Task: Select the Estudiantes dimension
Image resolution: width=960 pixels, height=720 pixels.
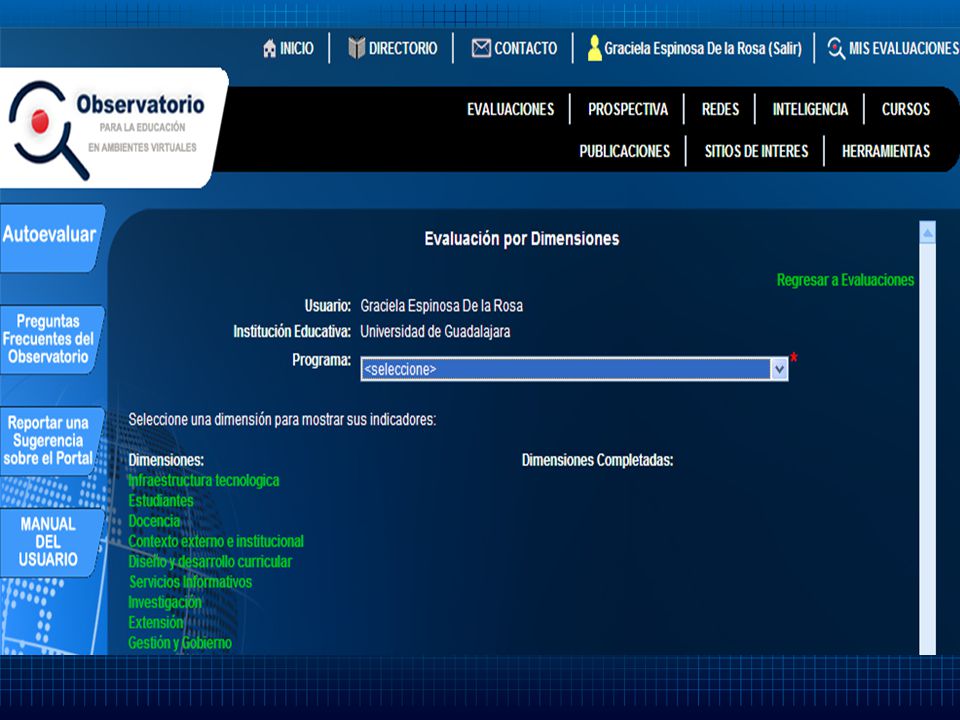Action: point(160,501)
